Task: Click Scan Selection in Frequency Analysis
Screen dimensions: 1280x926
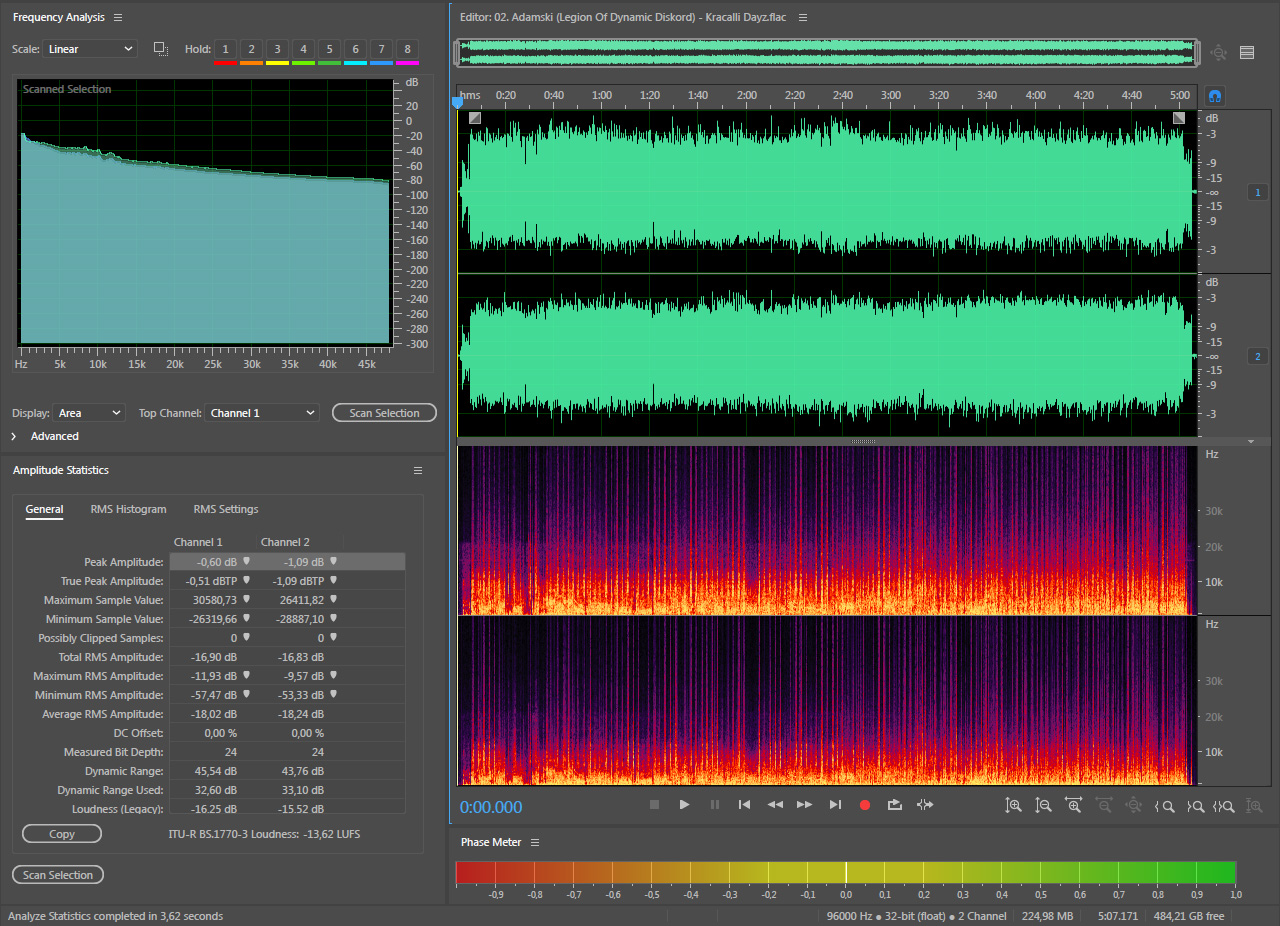Action: 384,413
